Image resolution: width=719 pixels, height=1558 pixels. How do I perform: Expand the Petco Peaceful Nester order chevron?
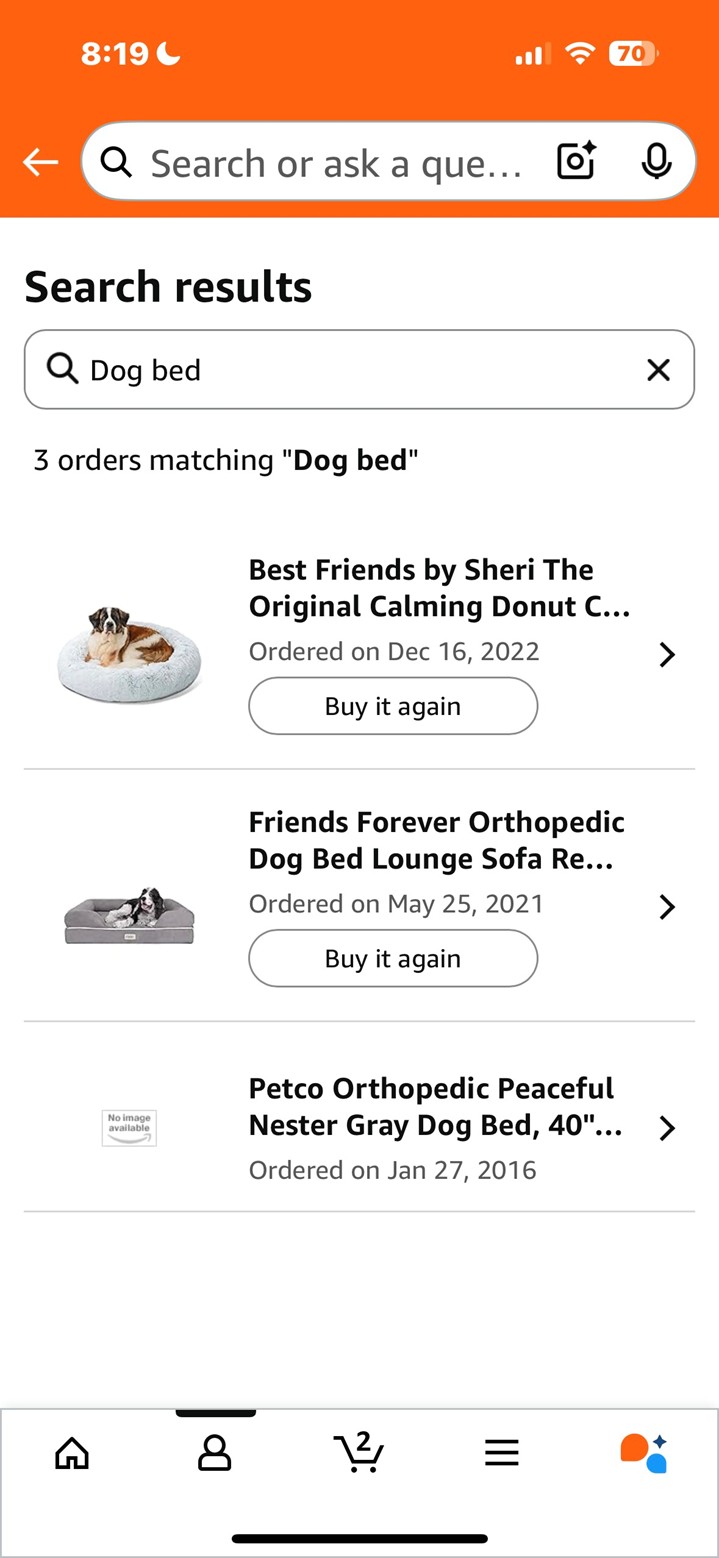click(667, 1128)
